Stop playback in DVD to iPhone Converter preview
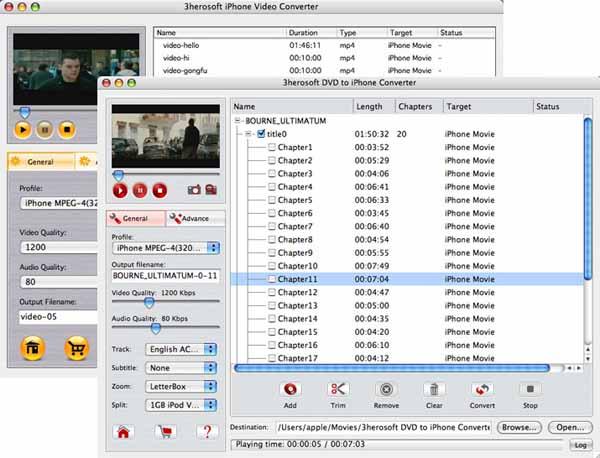The width and height of the screenshot is (600, 458). (x=160, y=190)
